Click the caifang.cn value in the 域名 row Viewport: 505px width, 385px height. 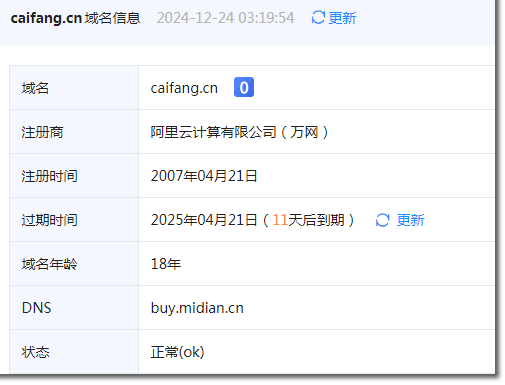pyautogui.click(x=184, y=88)
